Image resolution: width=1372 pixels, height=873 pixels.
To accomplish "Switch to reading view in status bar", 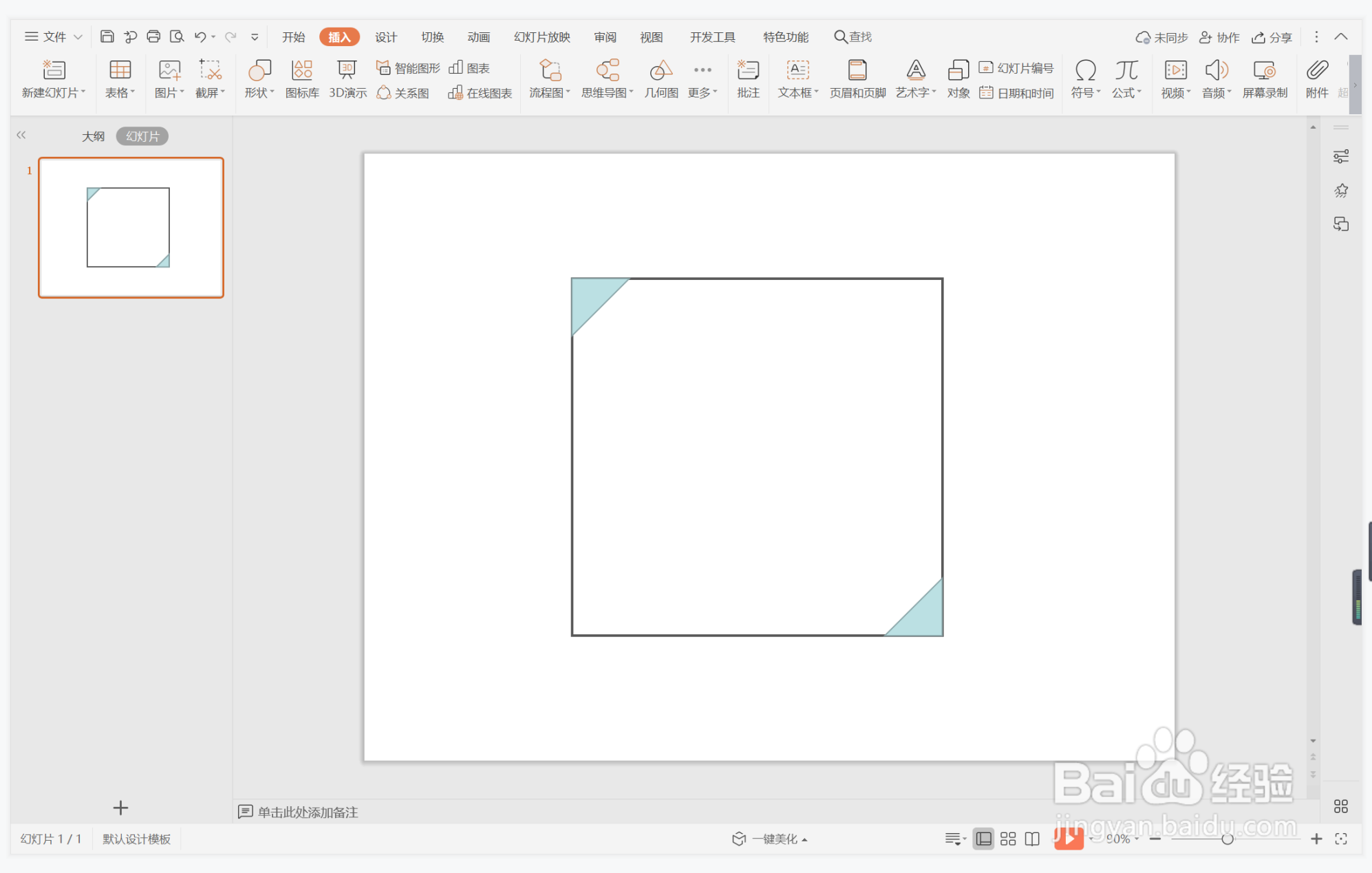I will click(x=1032, y=839).
